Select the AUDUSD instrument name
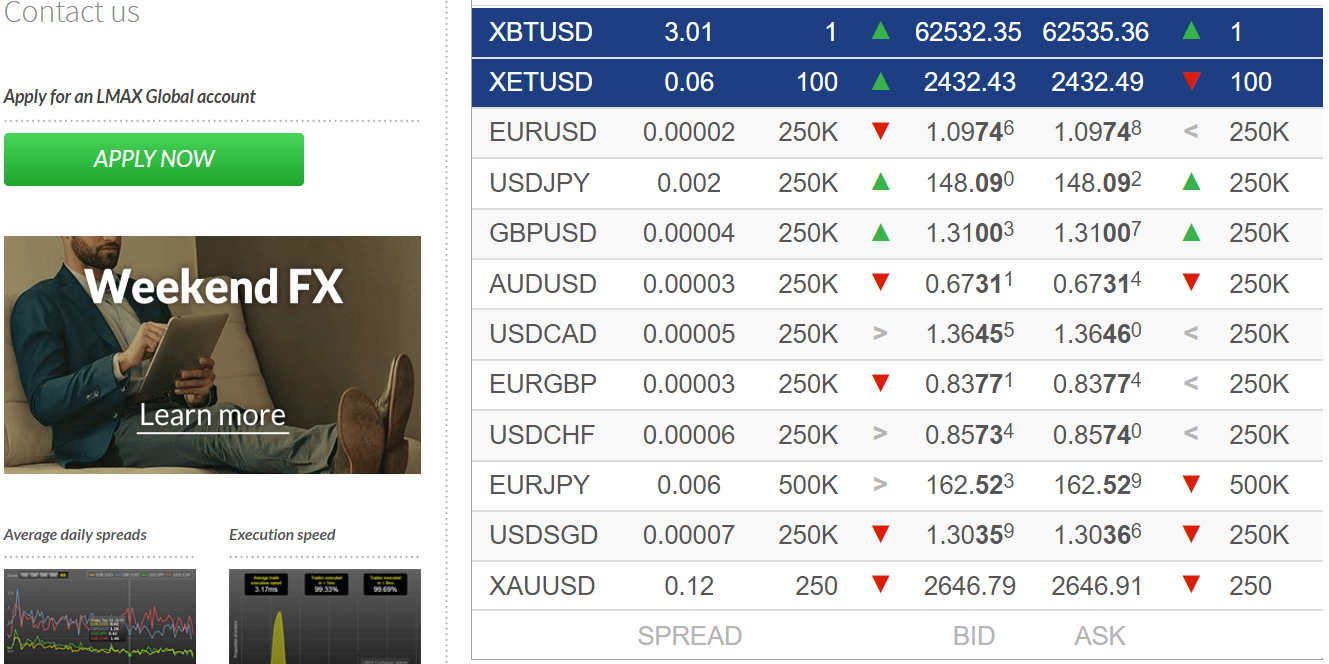 pyautogui.click(x=543, y=284)
